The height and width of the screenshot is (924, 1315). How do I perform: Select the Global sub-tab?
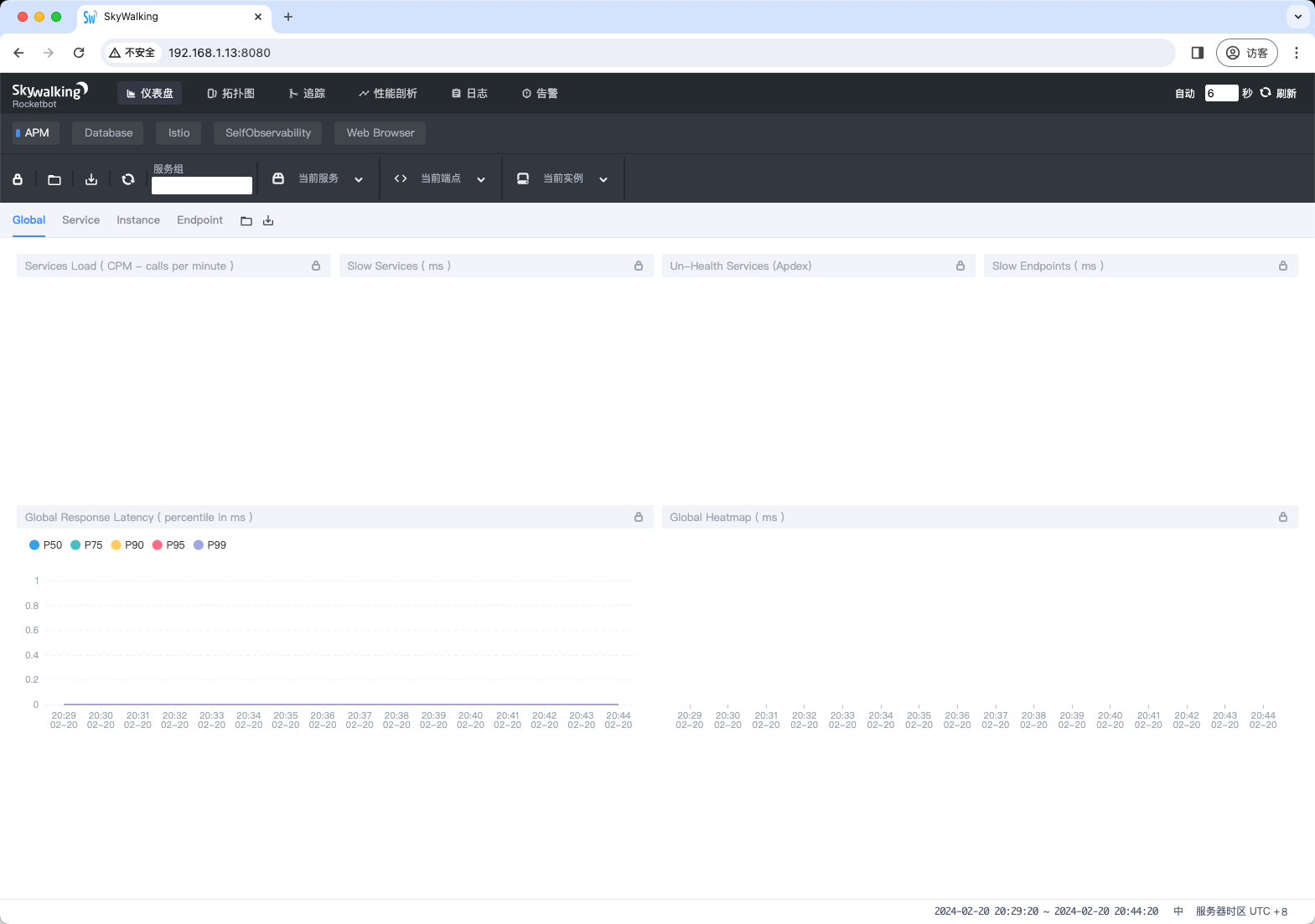[28, 219]
